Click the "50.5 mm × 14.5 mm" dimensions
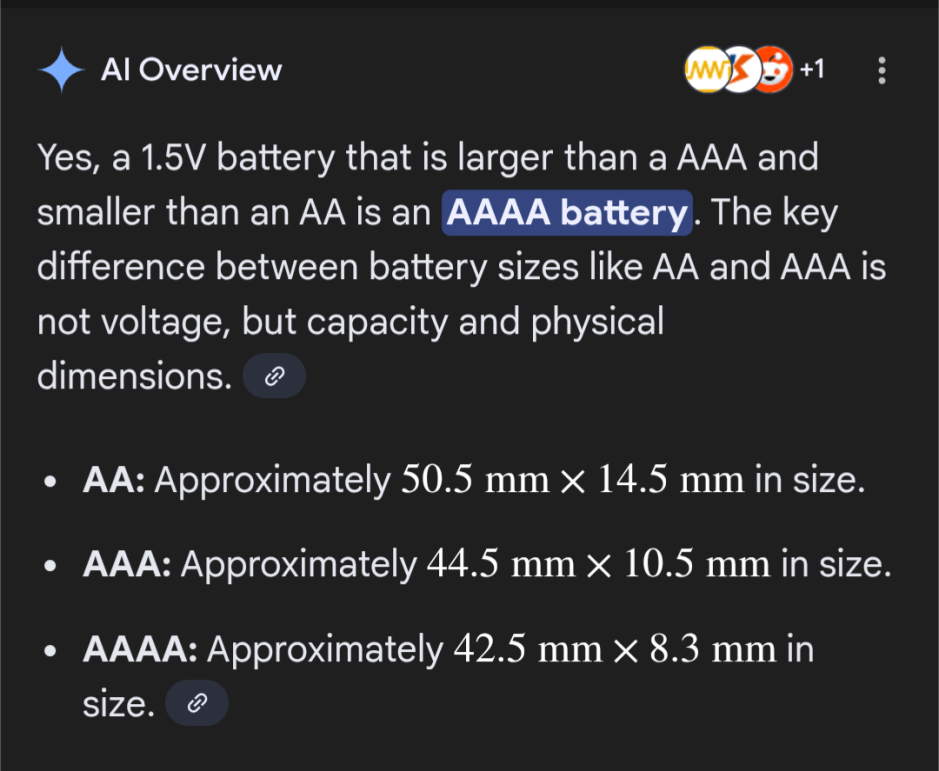 click(x=572, y=481)
